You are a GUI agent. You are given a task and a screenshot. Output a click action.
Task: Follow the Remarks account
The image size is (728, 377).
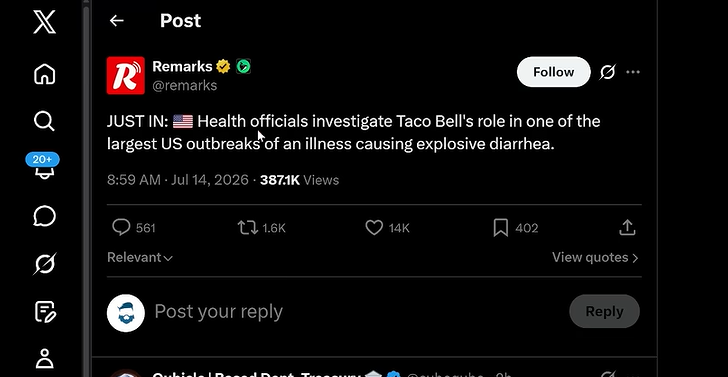coord(553,72)
